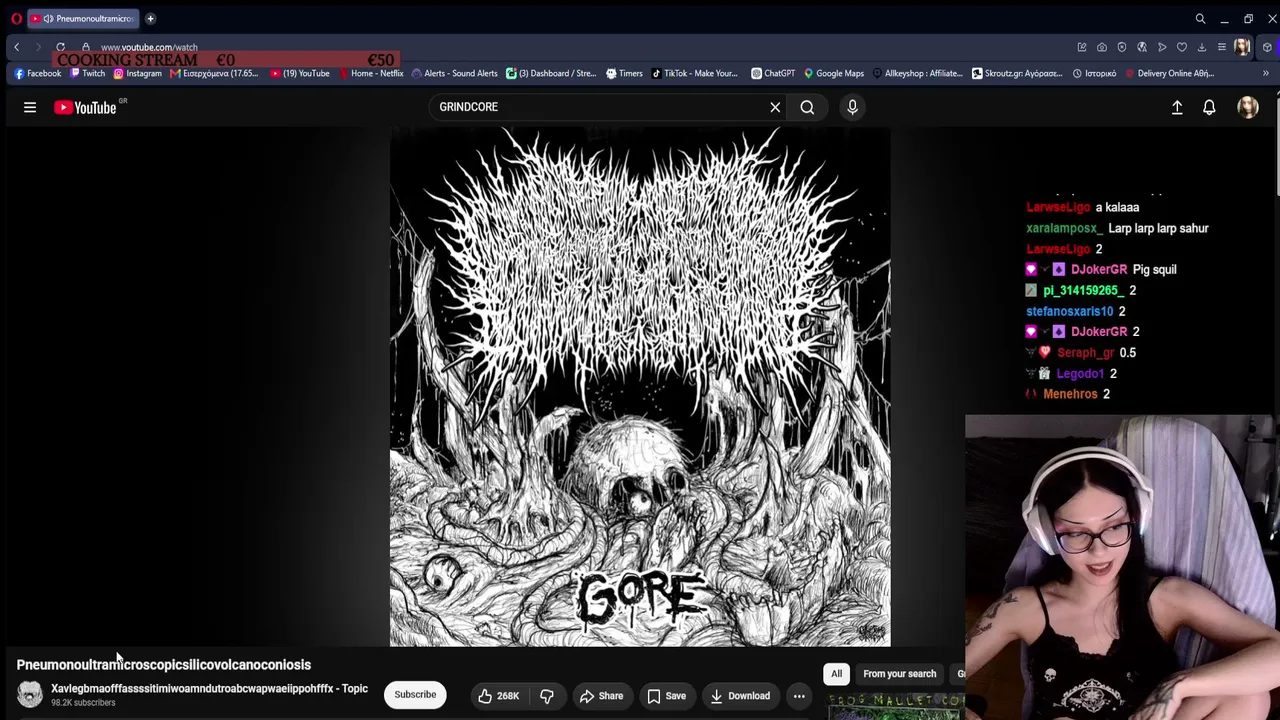1280x720 pixels.
Task: Subscribe to the channel
Action: point(415,695)
